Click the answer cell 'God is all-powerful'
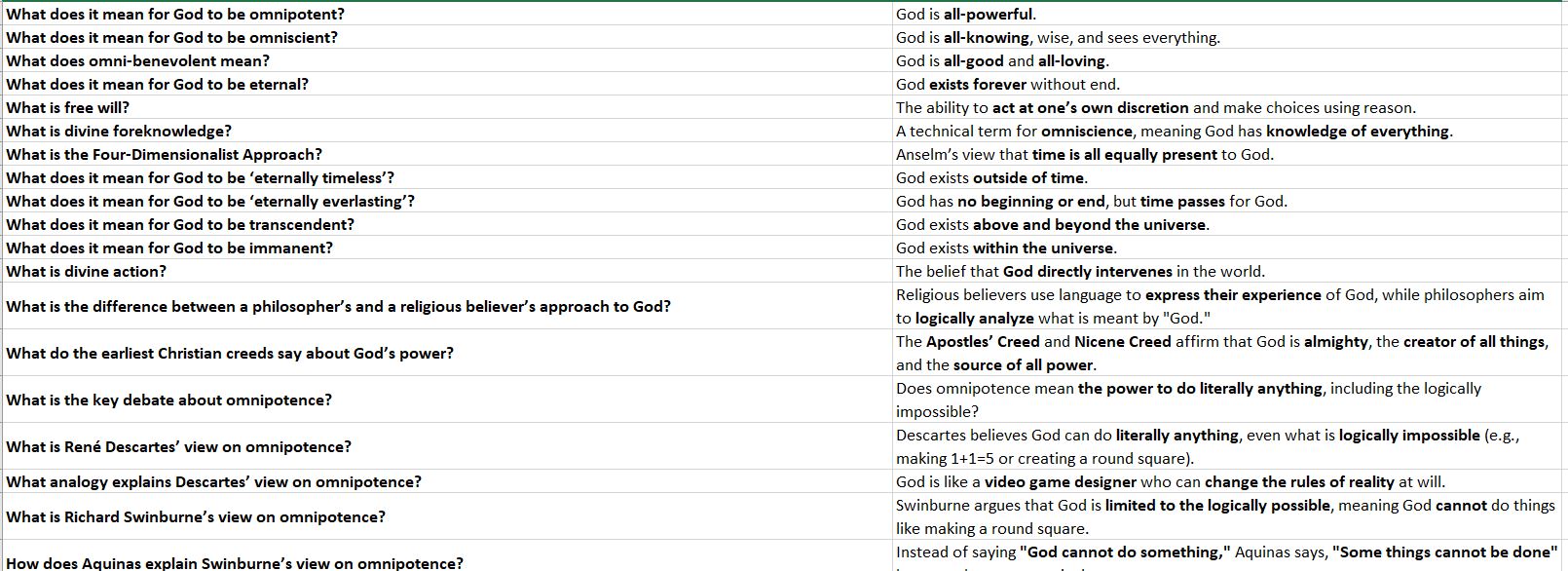The height and width of the screenshot is (571, 1568). pos(966,14)
